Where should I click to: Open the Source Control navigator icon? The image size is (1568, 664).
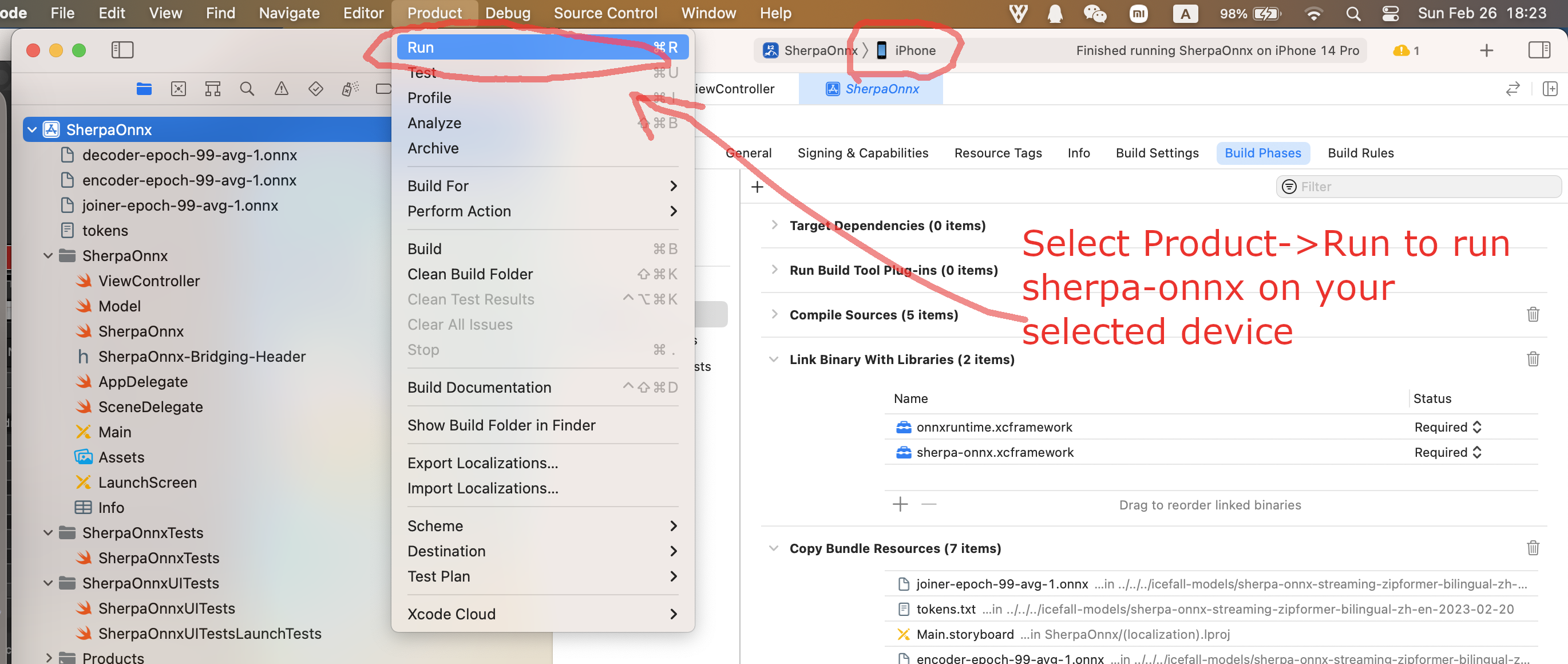(179, 89)
